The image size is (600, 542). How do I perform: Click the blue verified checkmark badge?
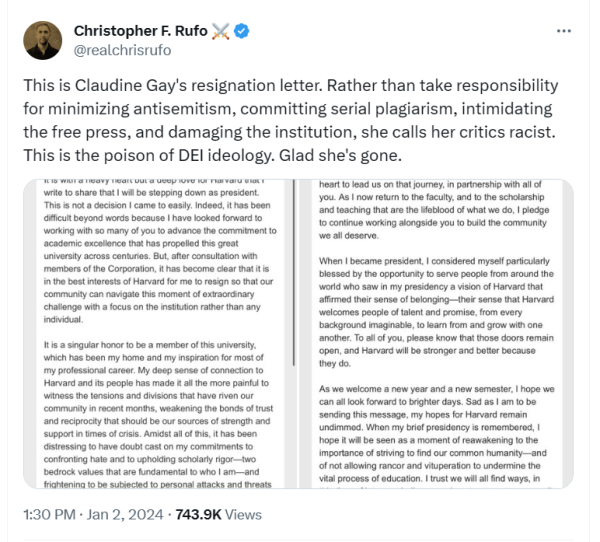[x=243, y=31]
